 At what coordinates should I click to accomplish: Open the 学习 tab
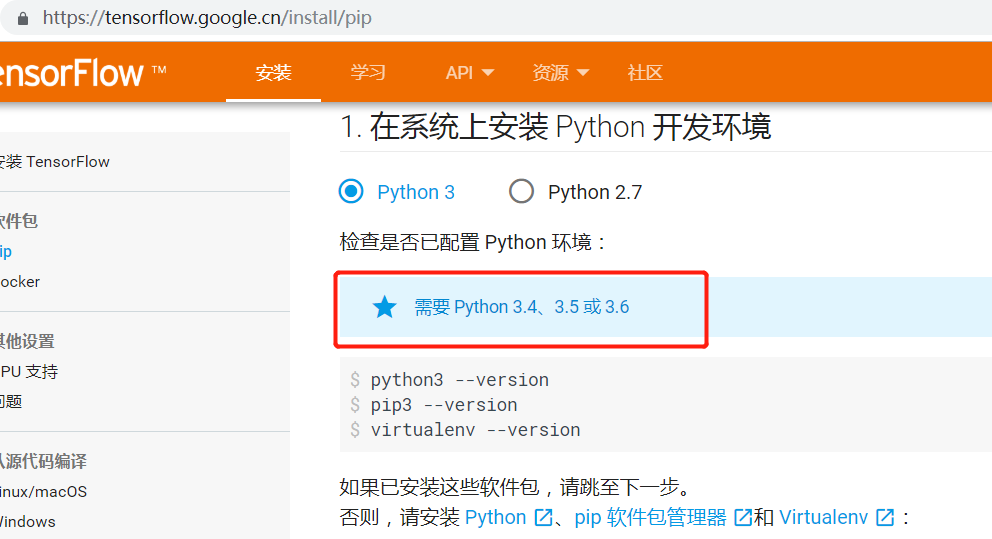[368, 73]
